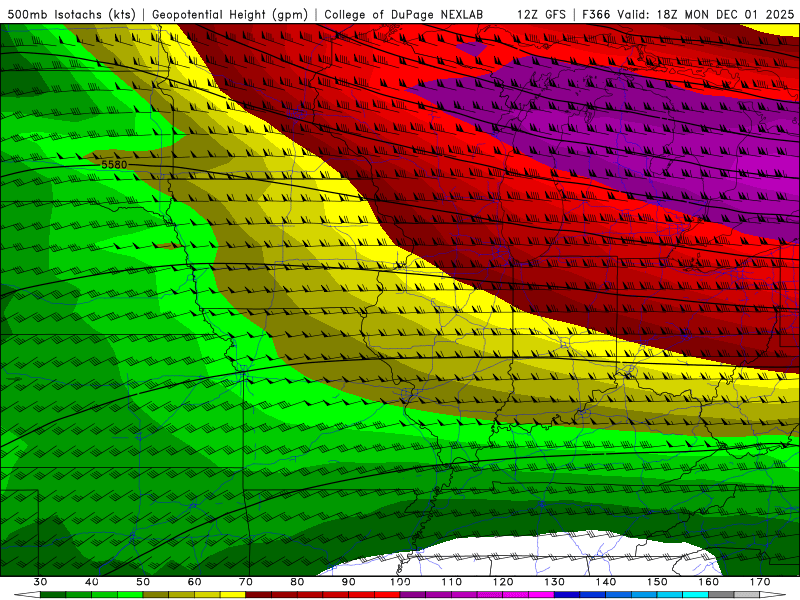Pick the dark blue swatch just right of 130
The width and height of the screenshot is (800, 600).
pos(567,595)
